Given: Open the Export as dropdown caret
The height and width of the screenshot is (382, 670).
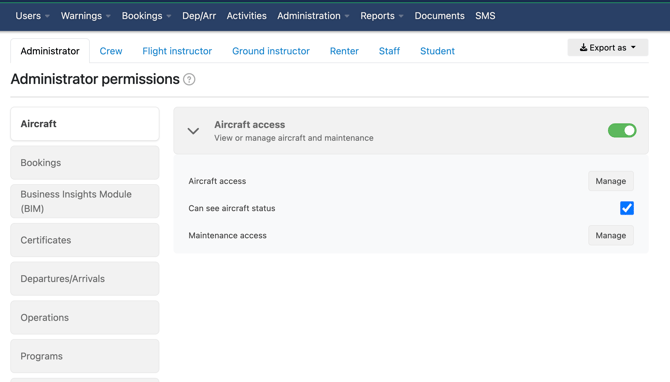Looking at the screenshot, I should (633, 47).
